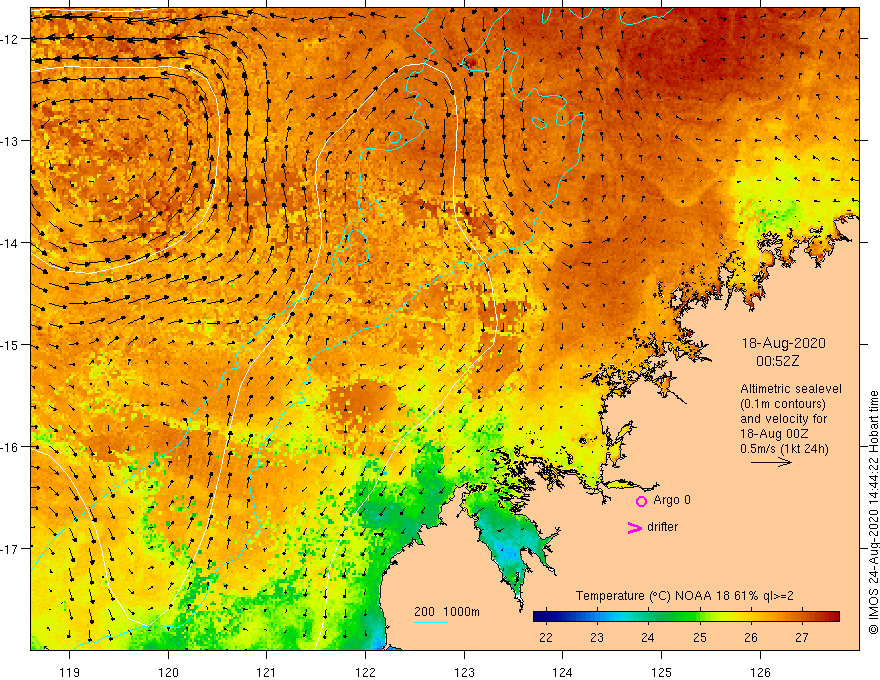Select the time text '00:52Z'
Screen dimensions: 880x680
[x=777, y=361]
